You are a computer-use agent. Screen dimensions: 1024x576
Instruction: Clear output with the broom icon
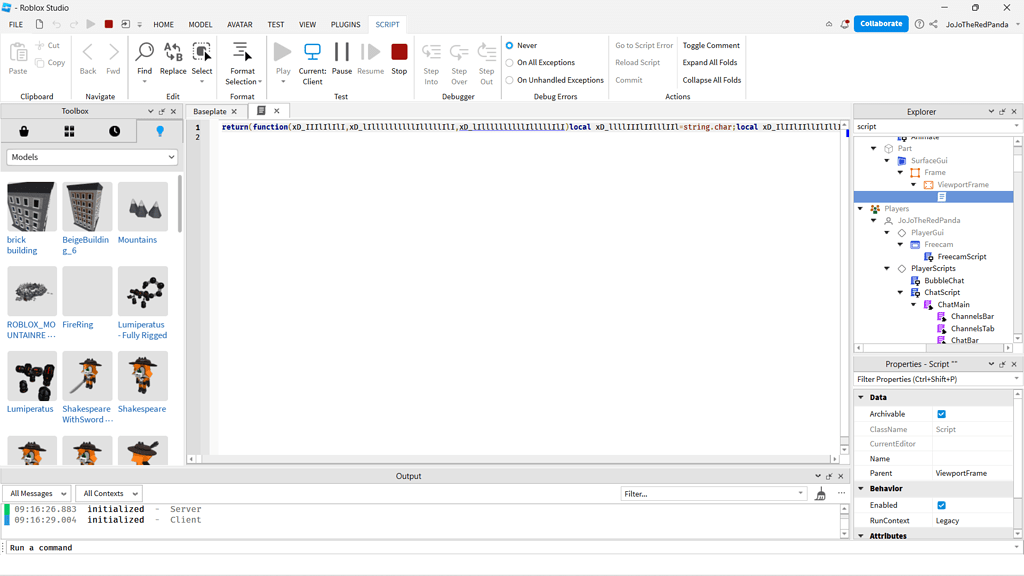click(x=820, y=494)
